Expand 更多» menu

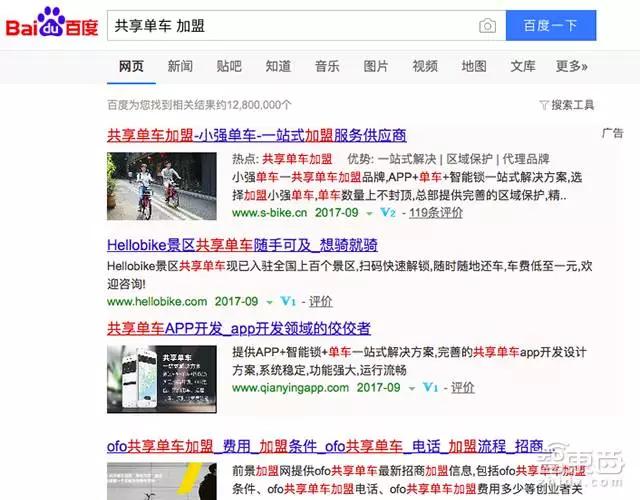point(571,66)
